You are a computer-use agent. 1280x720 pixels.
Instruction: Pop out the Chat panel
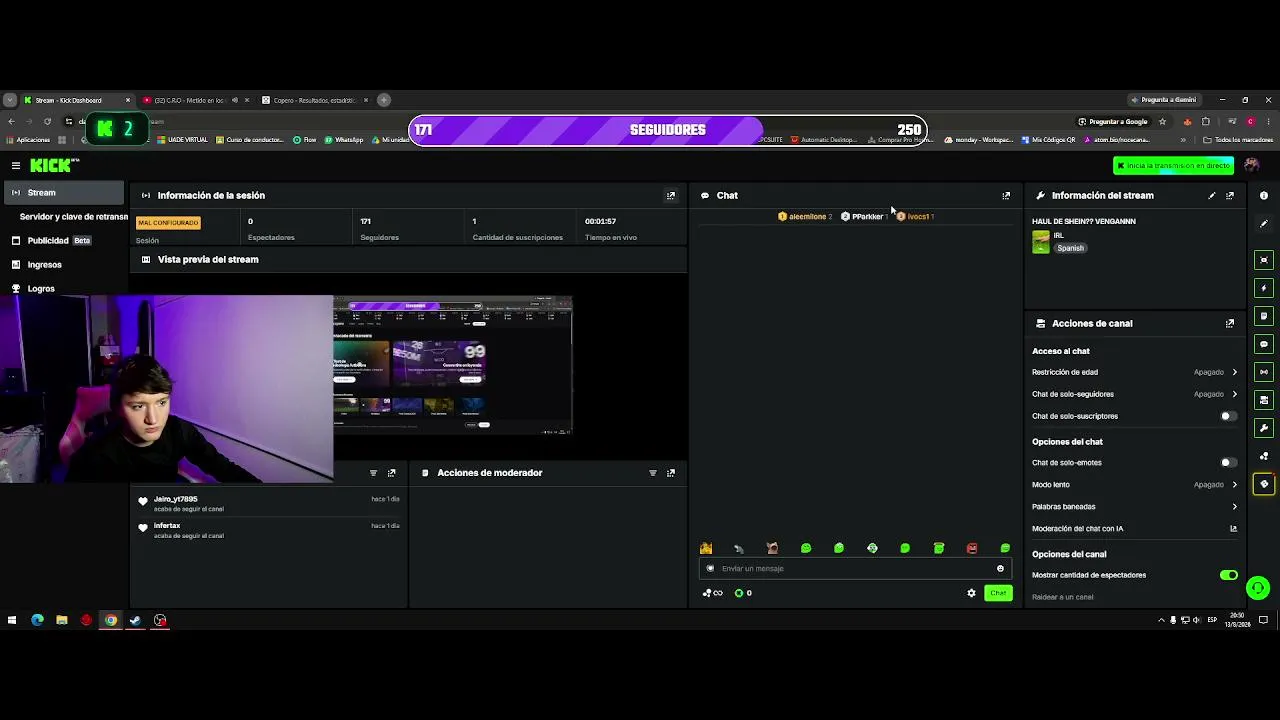1006,196
